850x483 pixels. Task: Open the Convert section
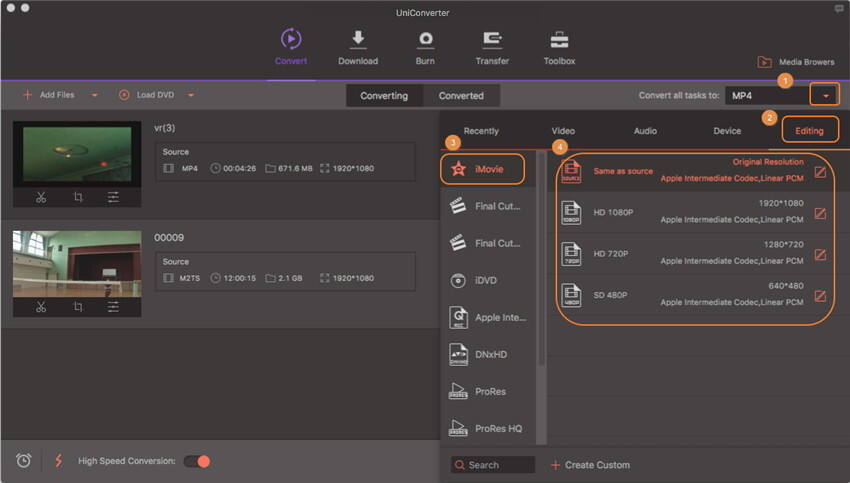[291, 48]
